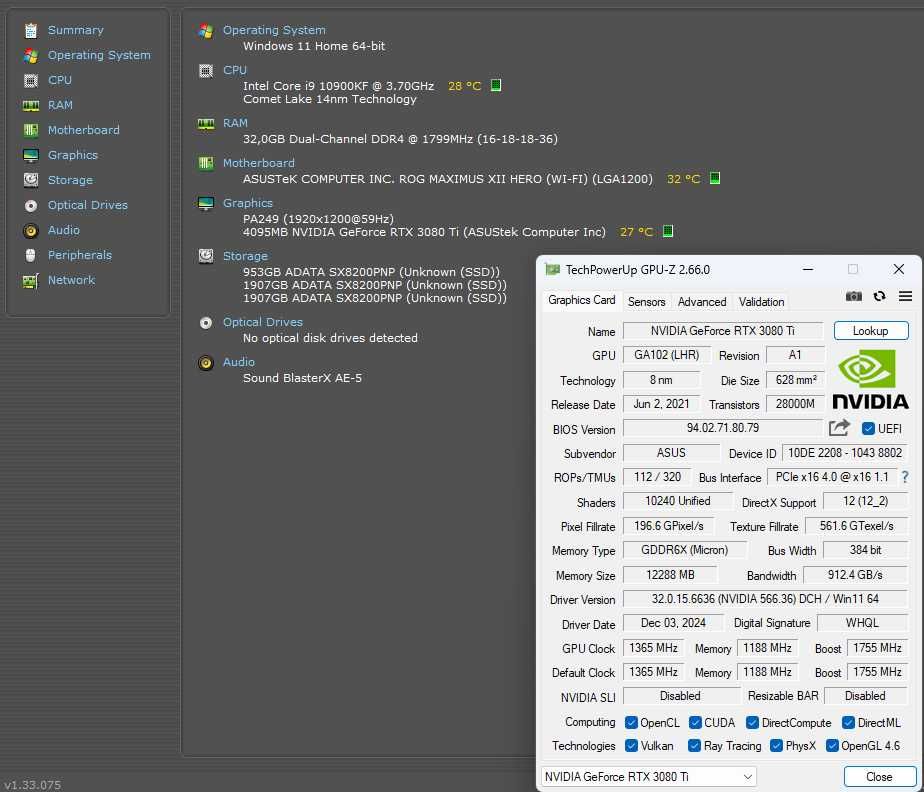
Task: Click the green motherboard temperature indicator icon
Action: coord(715,178)
